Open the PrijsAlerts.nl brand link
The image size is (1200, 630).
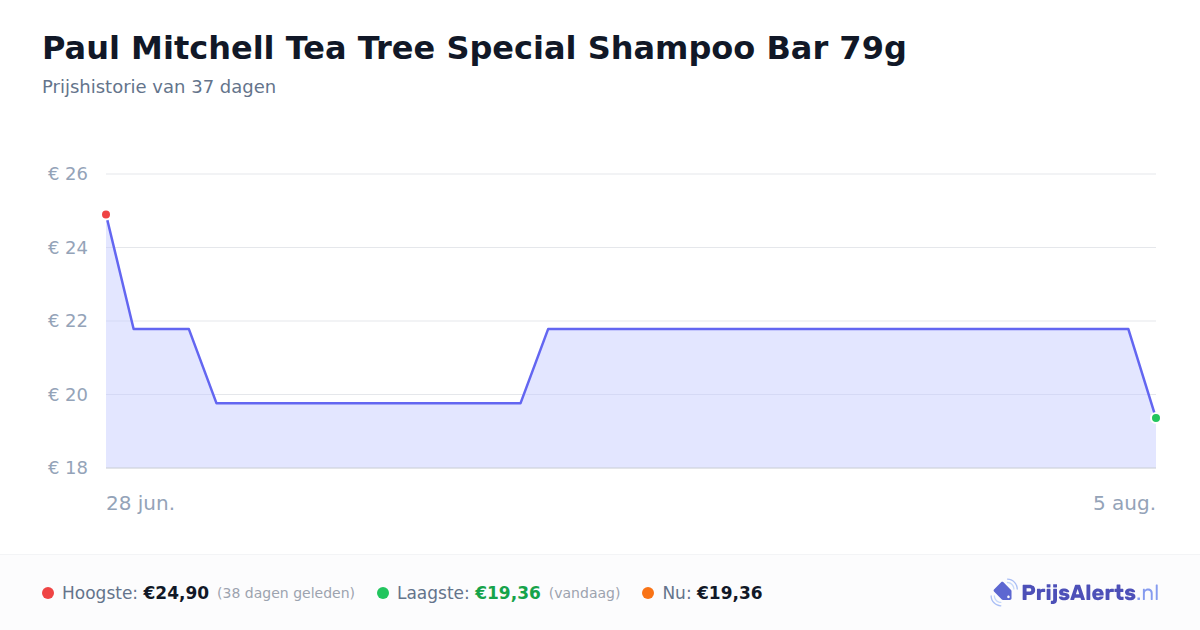point(1075,593)
